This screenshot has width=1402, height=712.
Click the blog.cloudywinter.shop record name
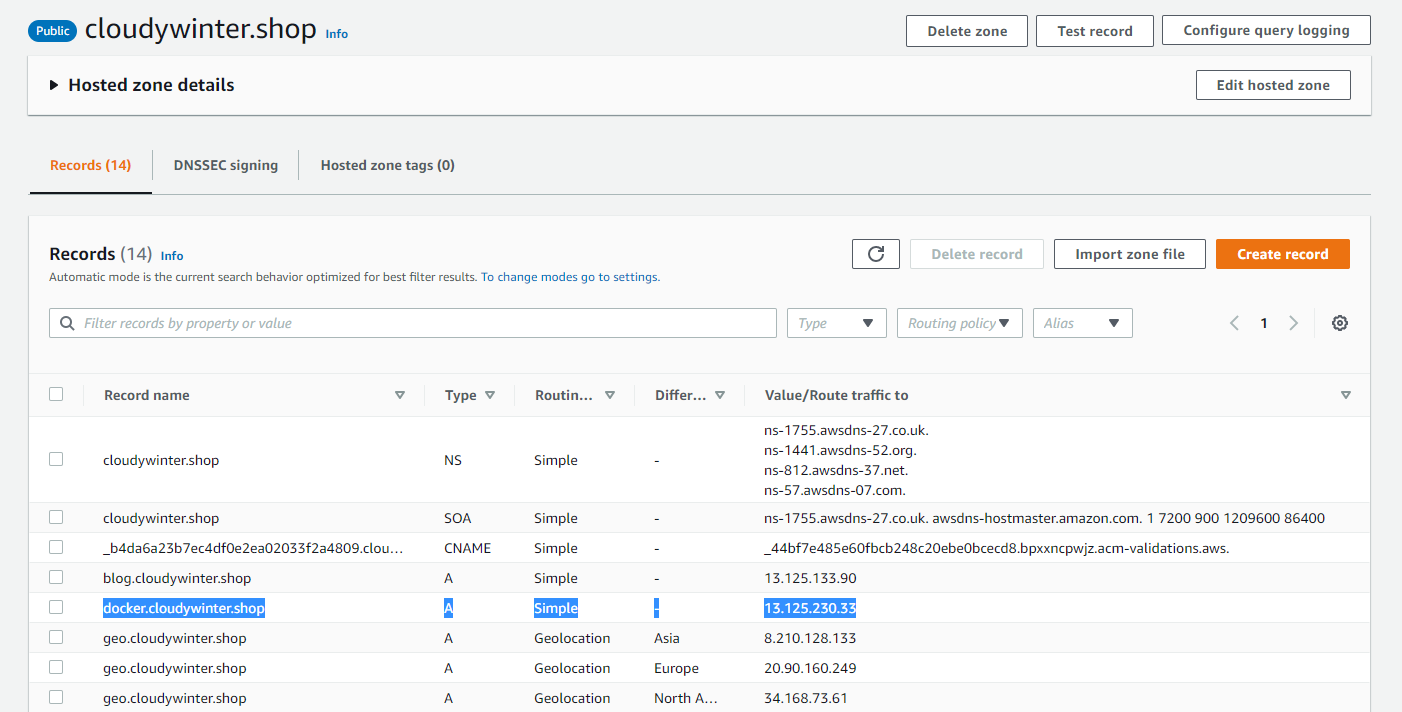[177, 578]
